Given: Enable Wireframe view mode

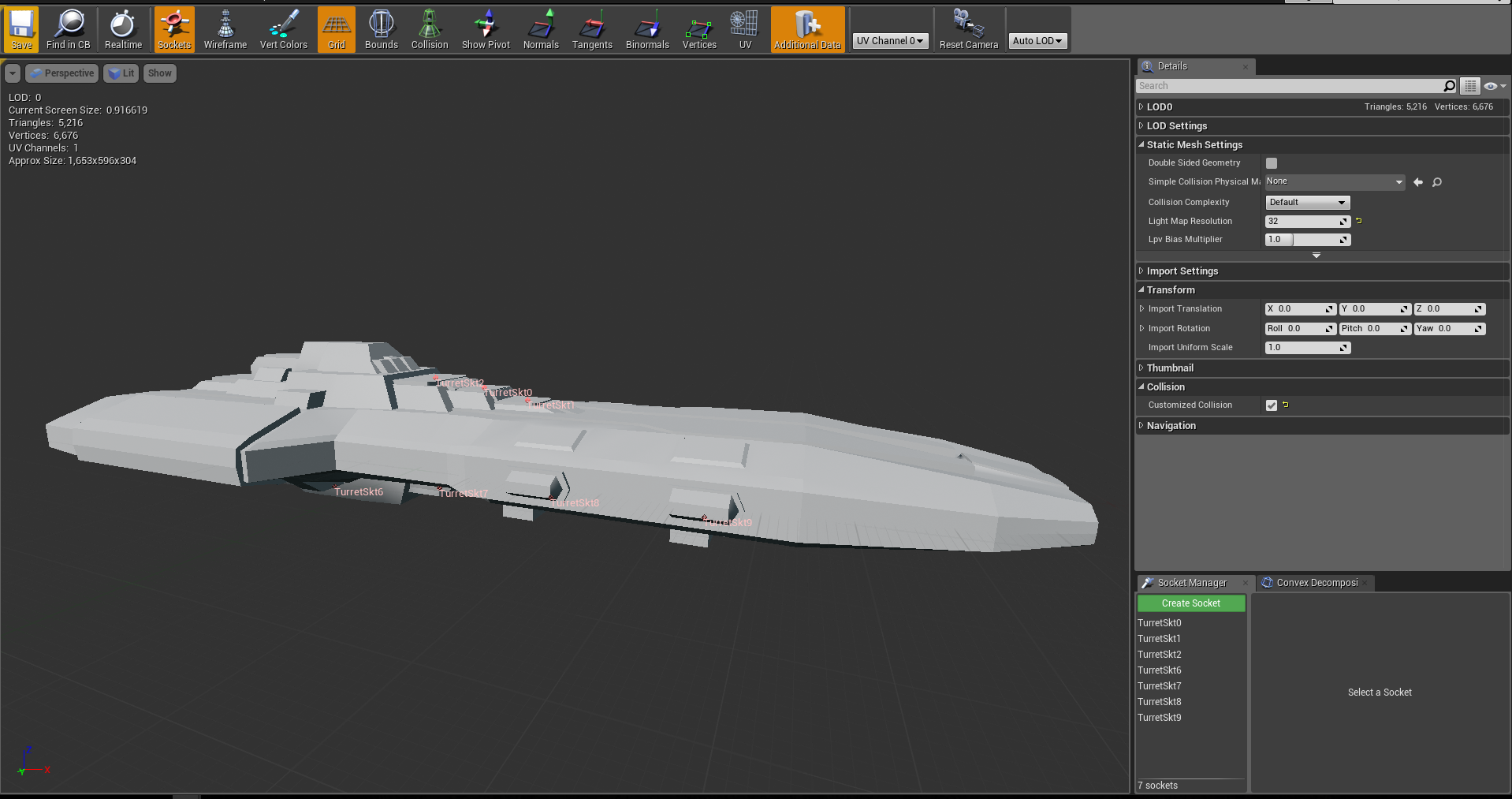Looking at the screenshot, I should [225, 30].
